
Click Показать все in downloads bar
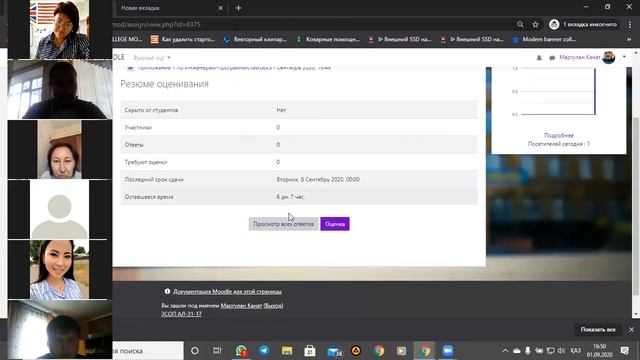[x=598, y=329]
